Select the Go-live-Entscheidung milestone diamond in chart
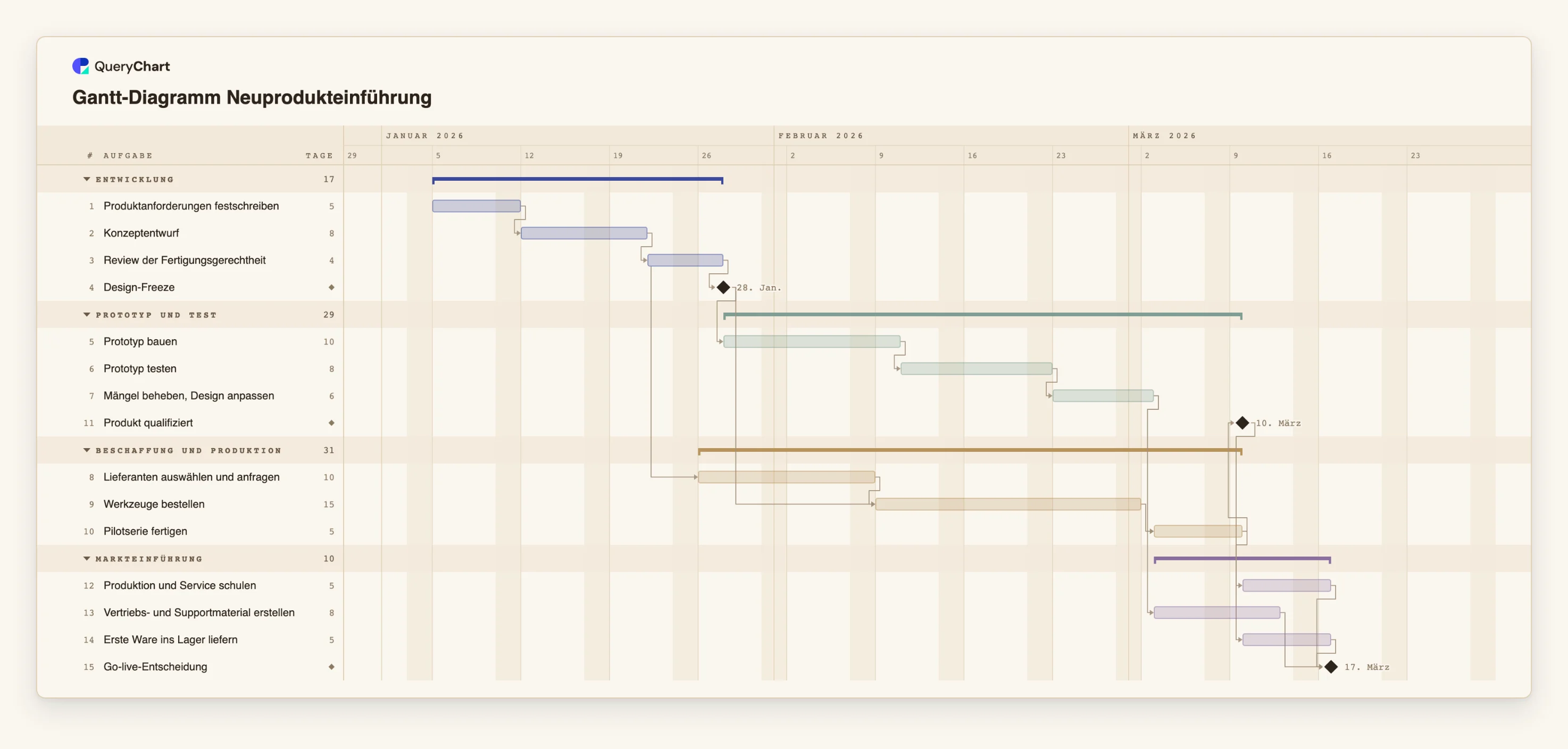Screen dimensions: 1568x749 click(x=1331, y=667)
